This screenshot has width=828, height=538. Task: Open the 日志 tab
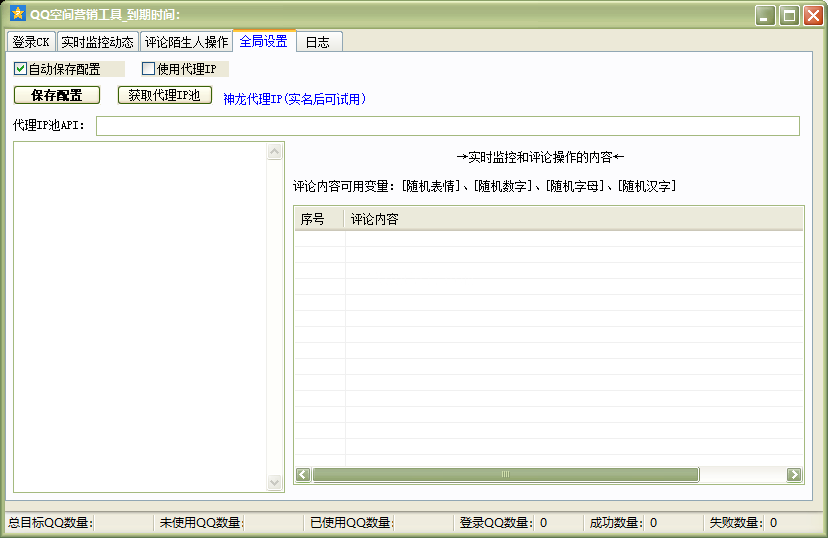318,42
